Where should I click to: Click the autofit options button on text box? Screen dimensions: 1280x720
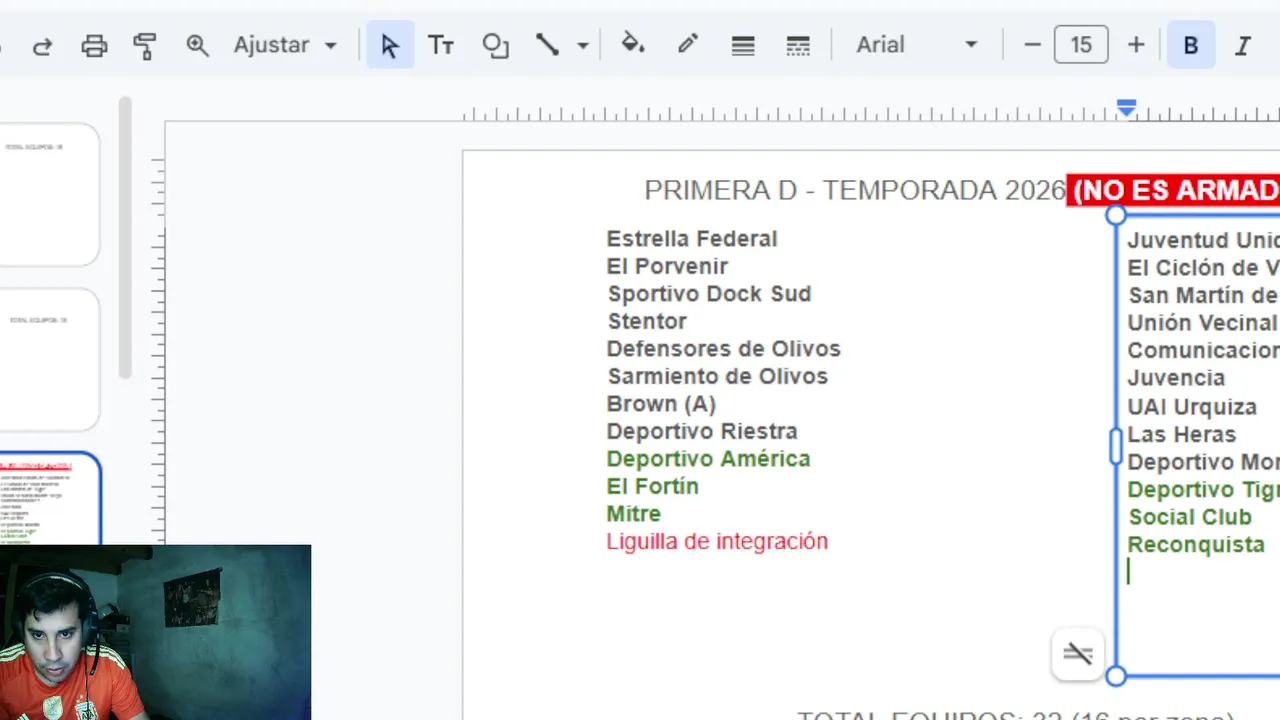(1078, 654)
